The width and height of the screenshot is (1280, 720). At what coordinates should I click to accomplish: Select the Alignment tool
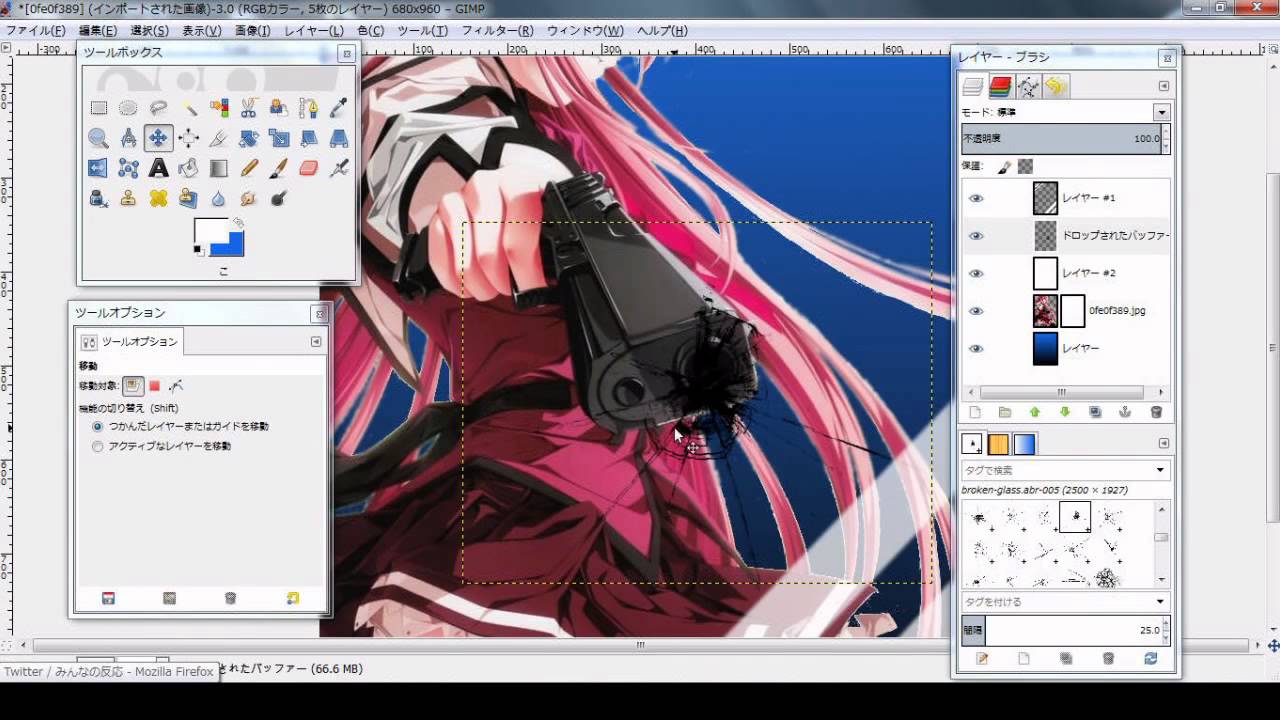pyautogui.click(x=188, y=138)
